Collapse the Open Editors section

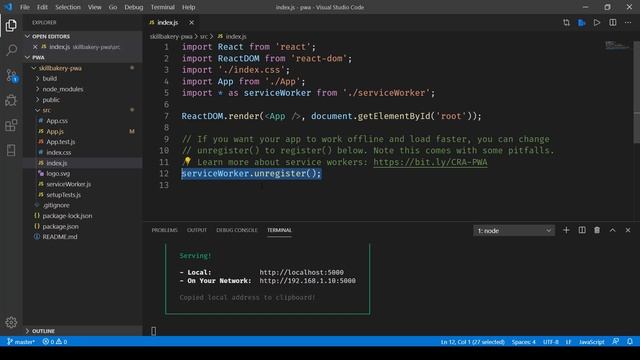28,36
